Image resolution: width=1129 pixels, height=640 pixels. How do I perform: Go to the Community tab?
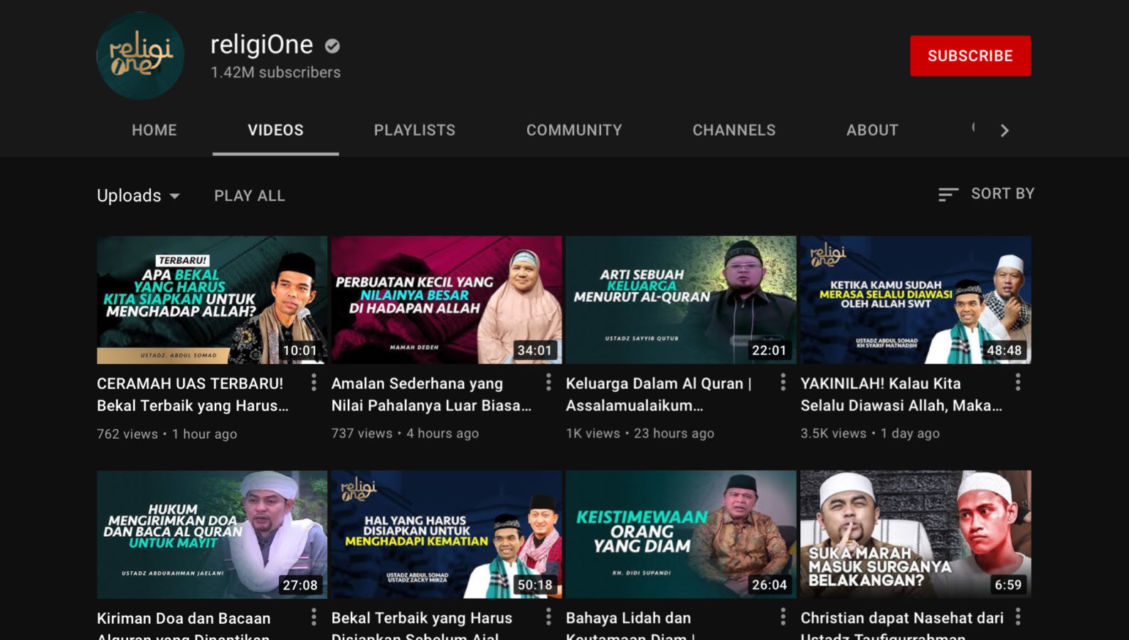tap(574, 130)
